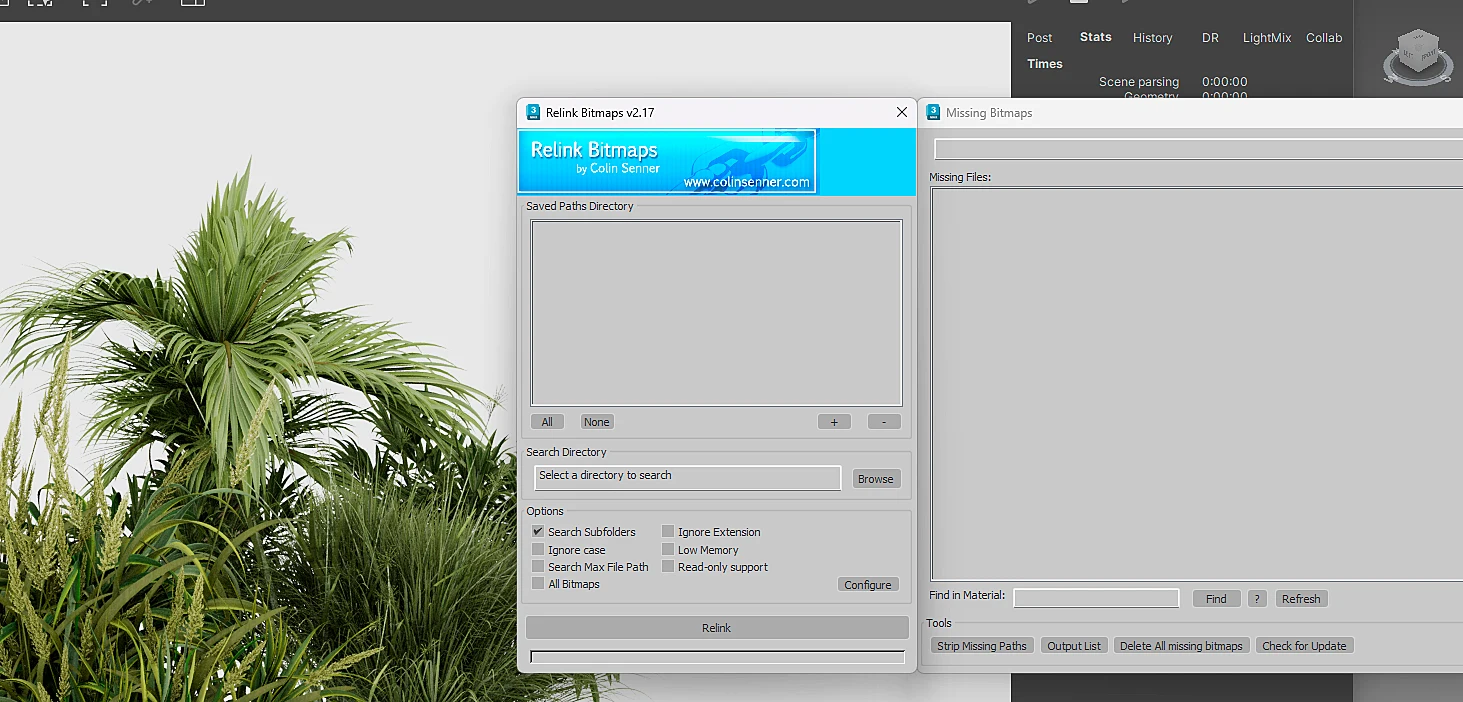Enable Read-only support checkbox
Screen dimensions: 1463x702
(x=668, y=567)
